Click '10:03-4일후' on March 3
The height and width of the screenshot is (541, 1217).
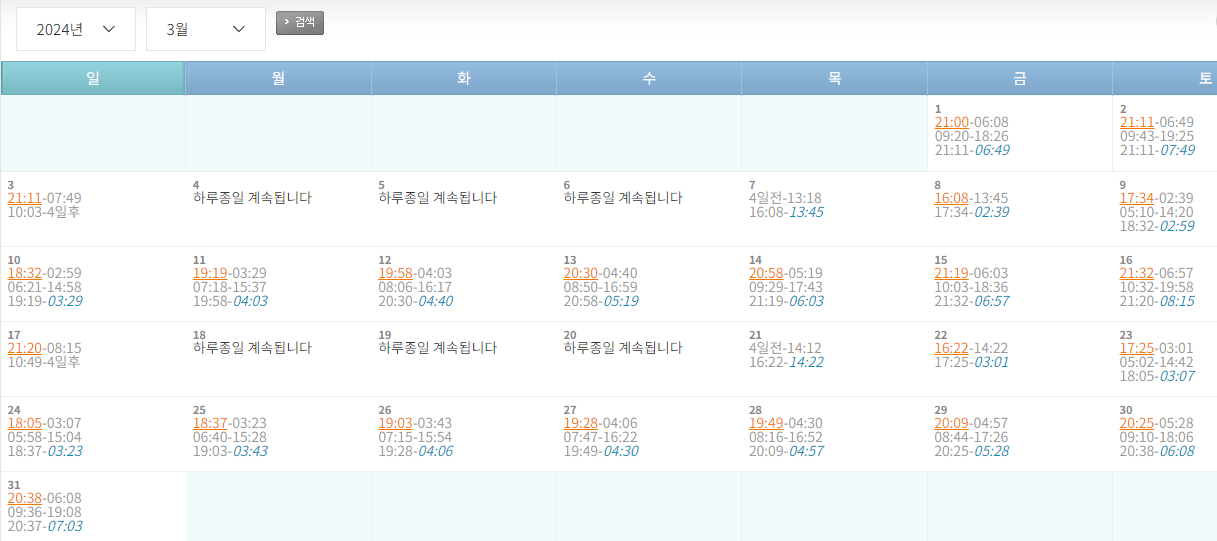[44, 212]
